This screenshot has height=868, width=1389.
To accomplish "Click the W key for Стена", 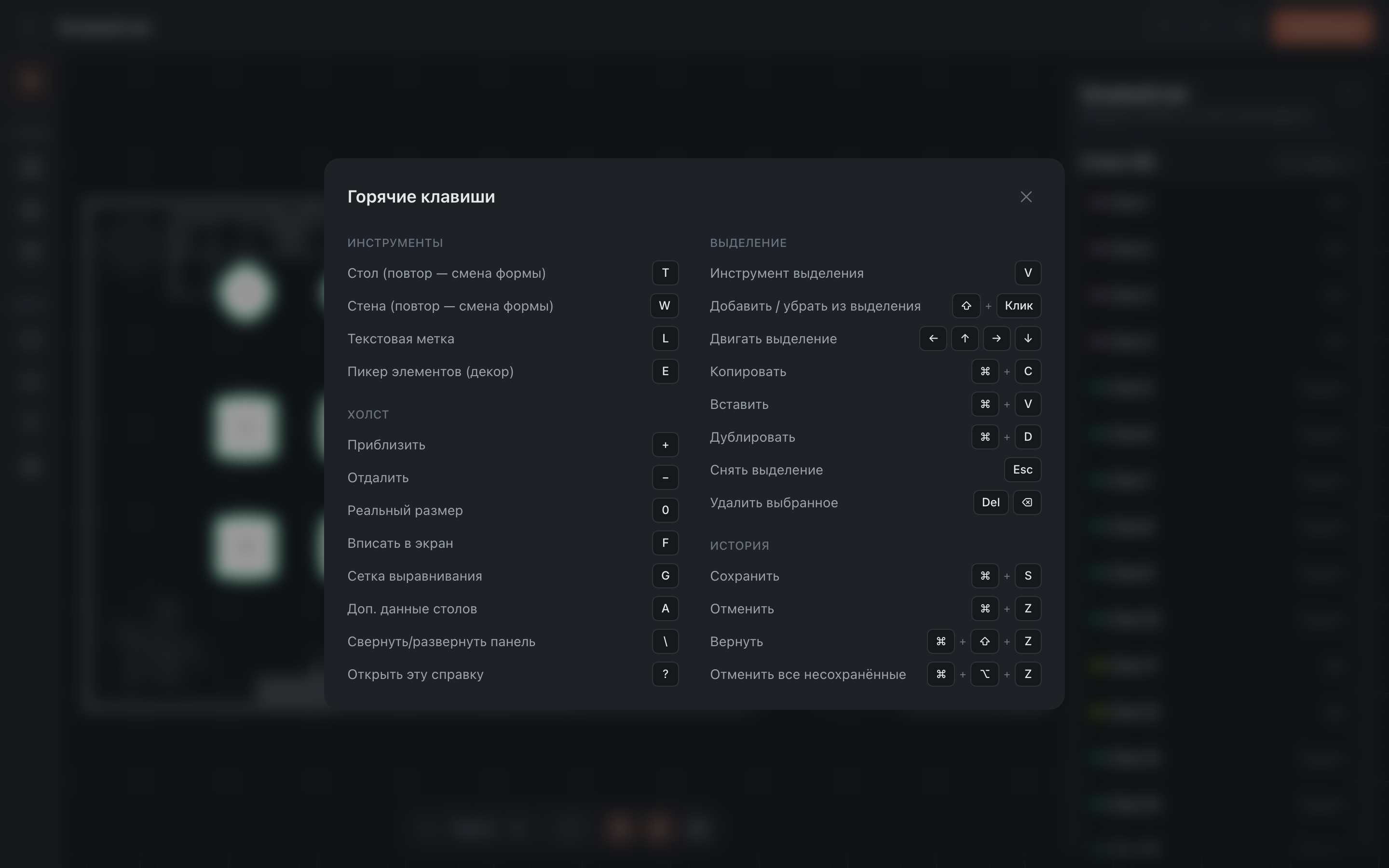I will pos(664,306).
